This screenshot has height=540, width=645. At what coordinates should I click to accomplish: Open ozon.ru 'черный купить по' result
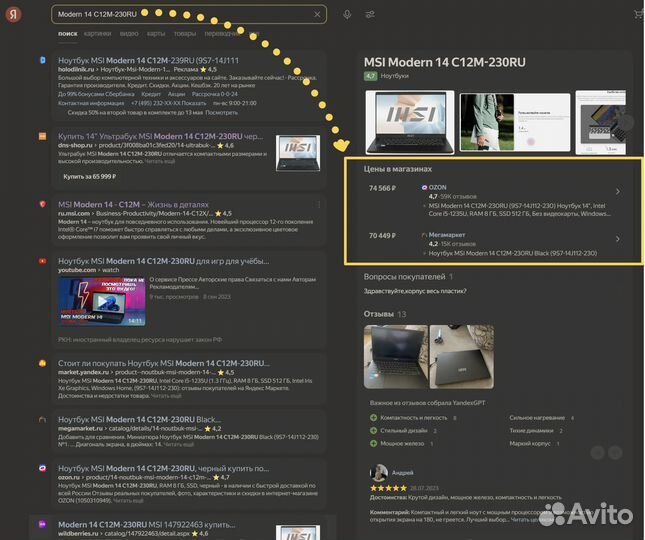163,468
